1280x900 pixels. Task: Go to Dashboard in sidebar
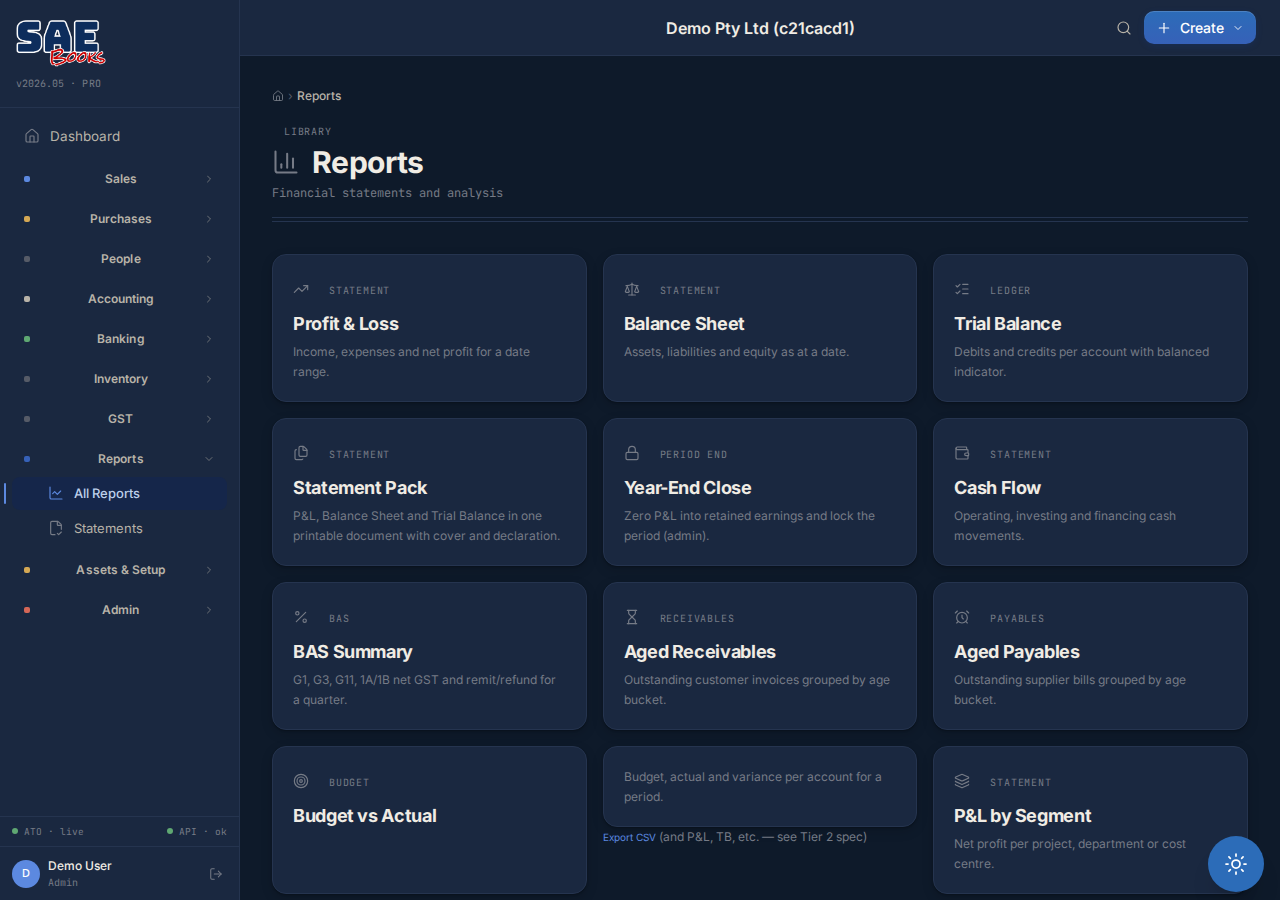(119, 136)
